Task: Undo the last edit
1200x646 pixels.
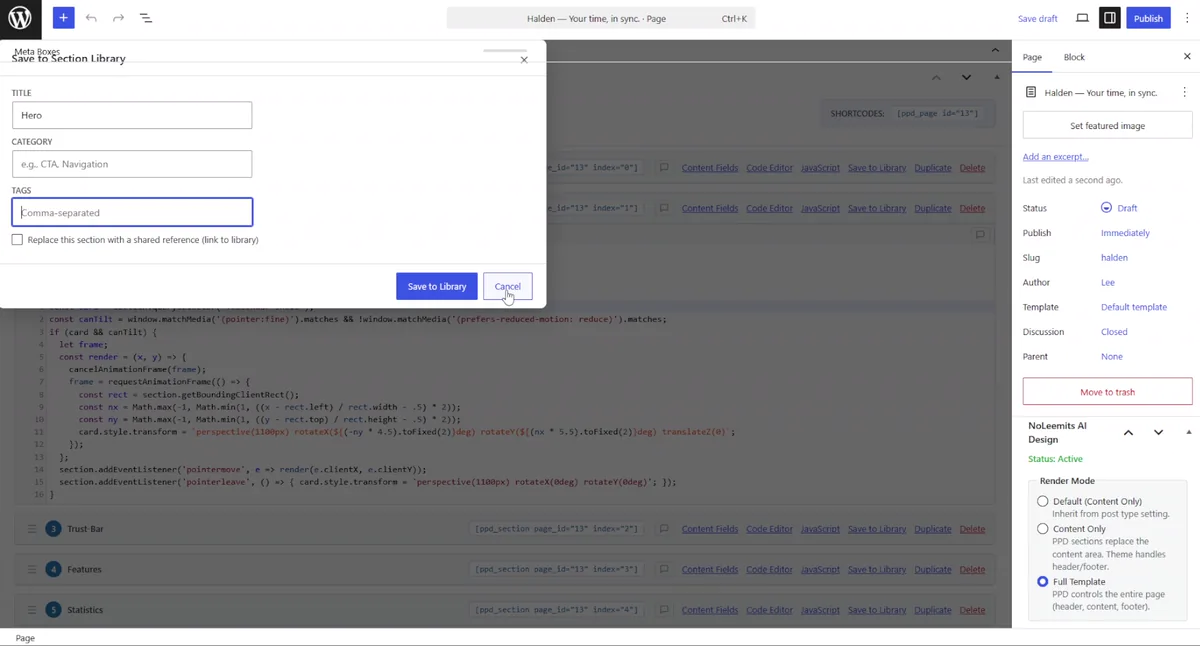Action: [91, 18]
